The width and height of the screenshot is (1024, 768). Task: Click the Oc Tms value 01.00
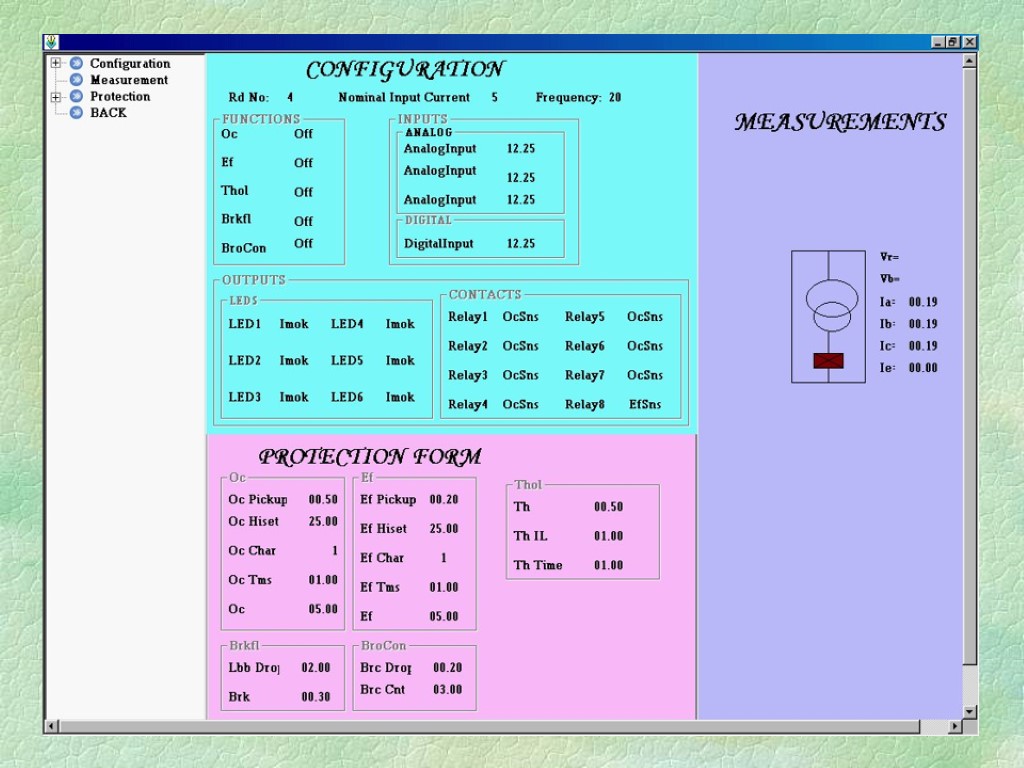point(323,580)
